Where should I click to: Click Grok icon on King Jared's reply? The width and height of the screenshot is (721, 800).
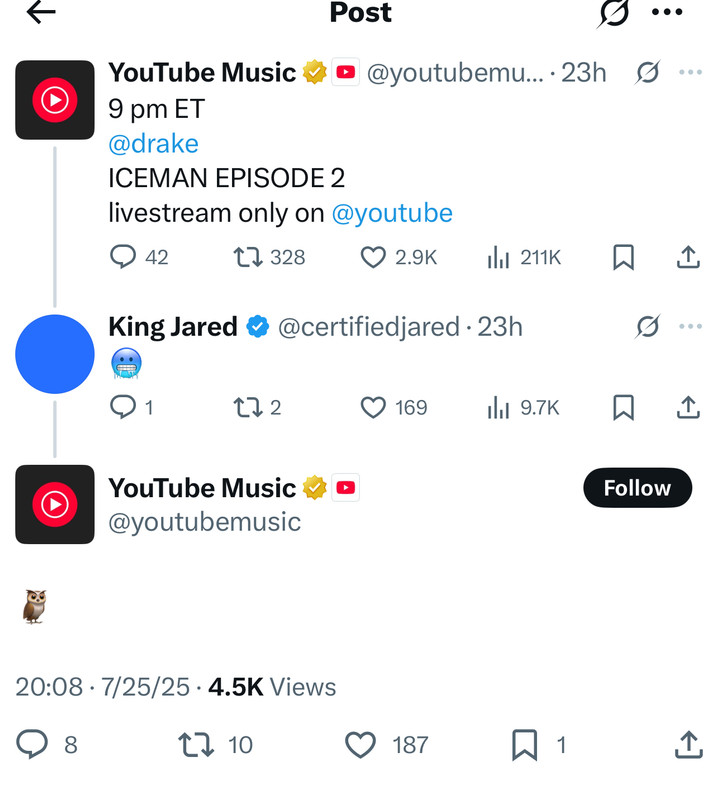(x=648, y=327)
